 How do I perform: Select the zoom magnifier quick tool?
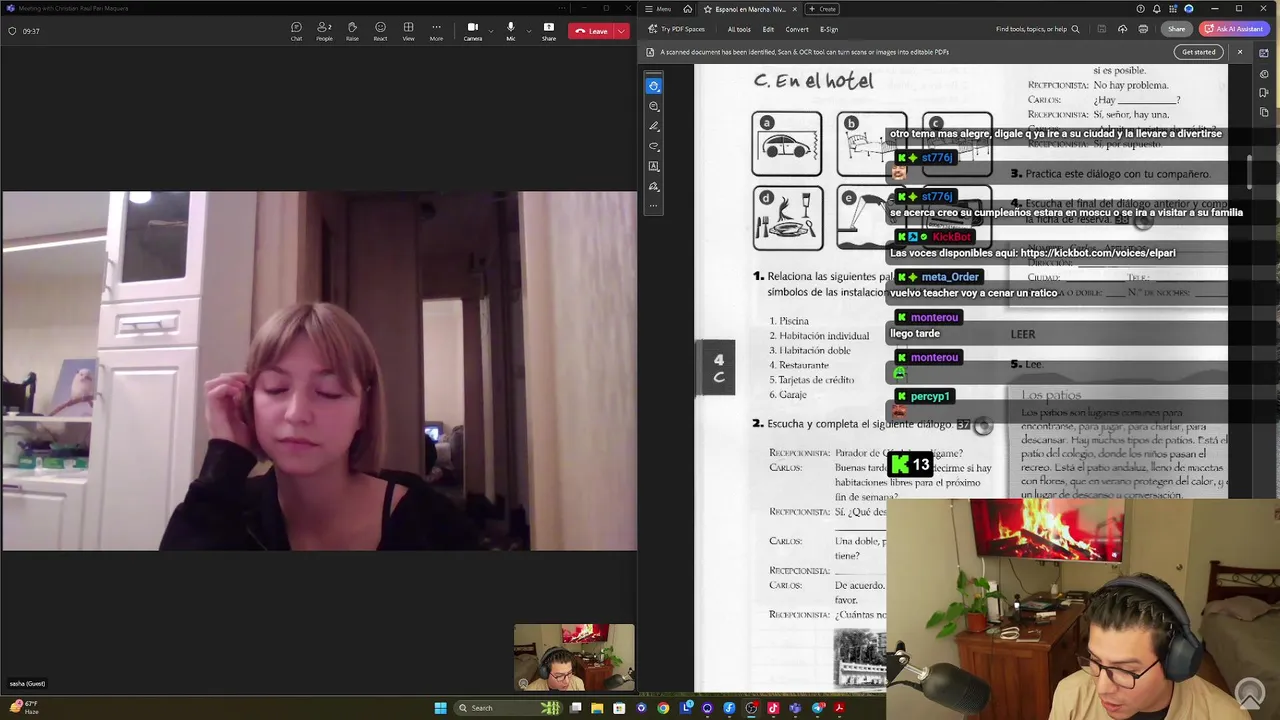[654, 106]
